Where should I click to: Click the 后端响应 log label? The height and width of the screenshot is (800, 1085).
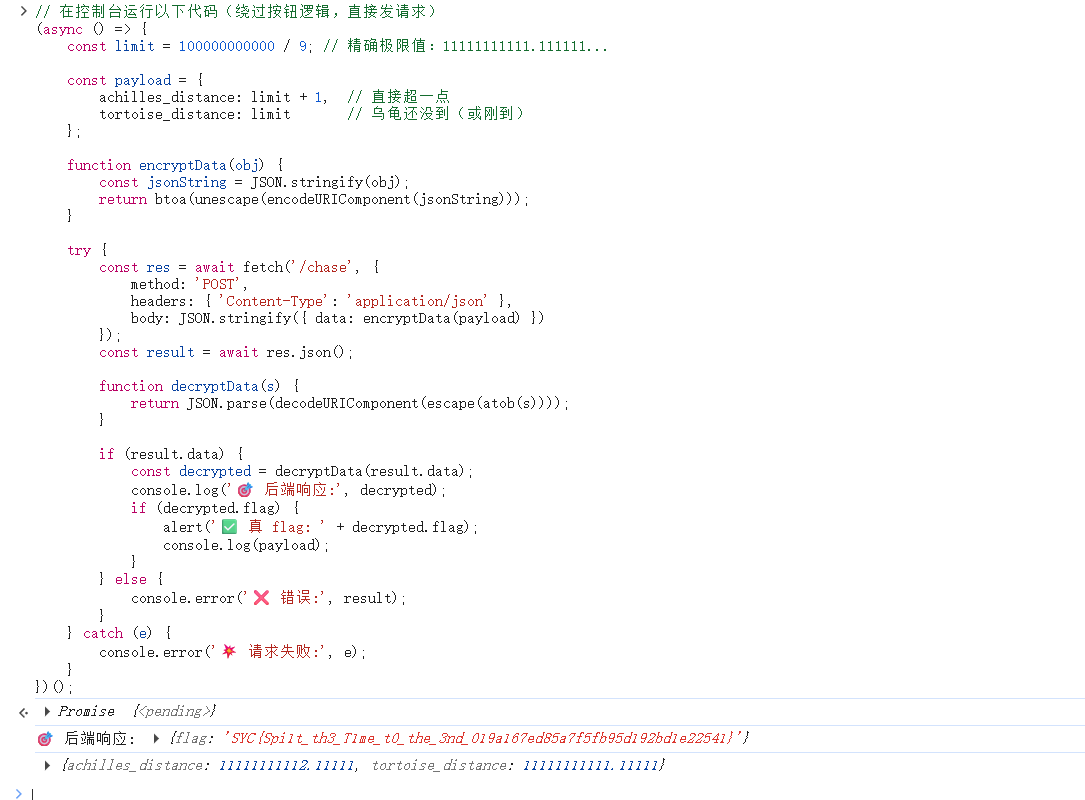click(100, 739)
